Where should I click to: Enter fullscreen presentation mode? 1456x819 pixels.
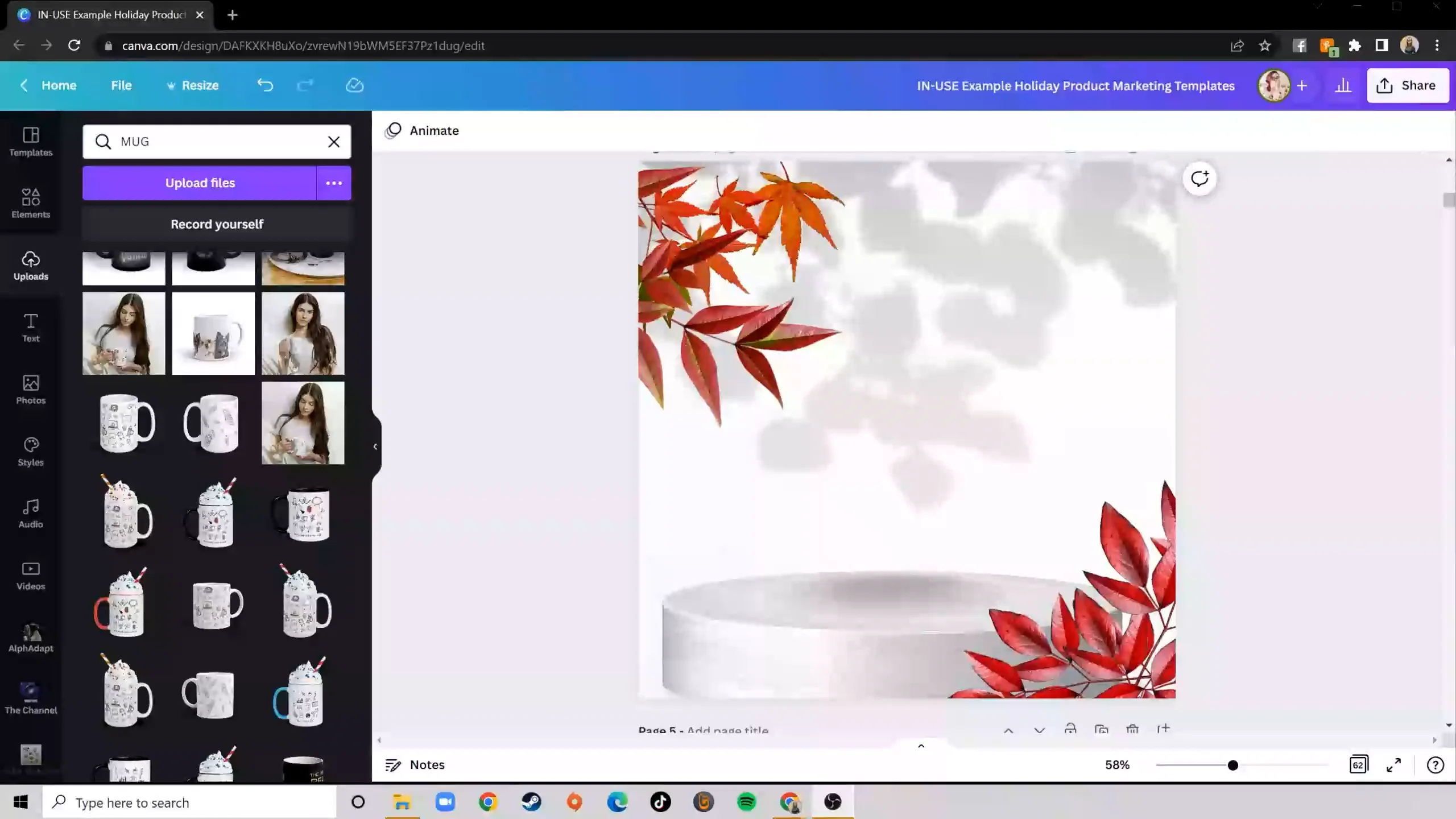coord(1393,765)
